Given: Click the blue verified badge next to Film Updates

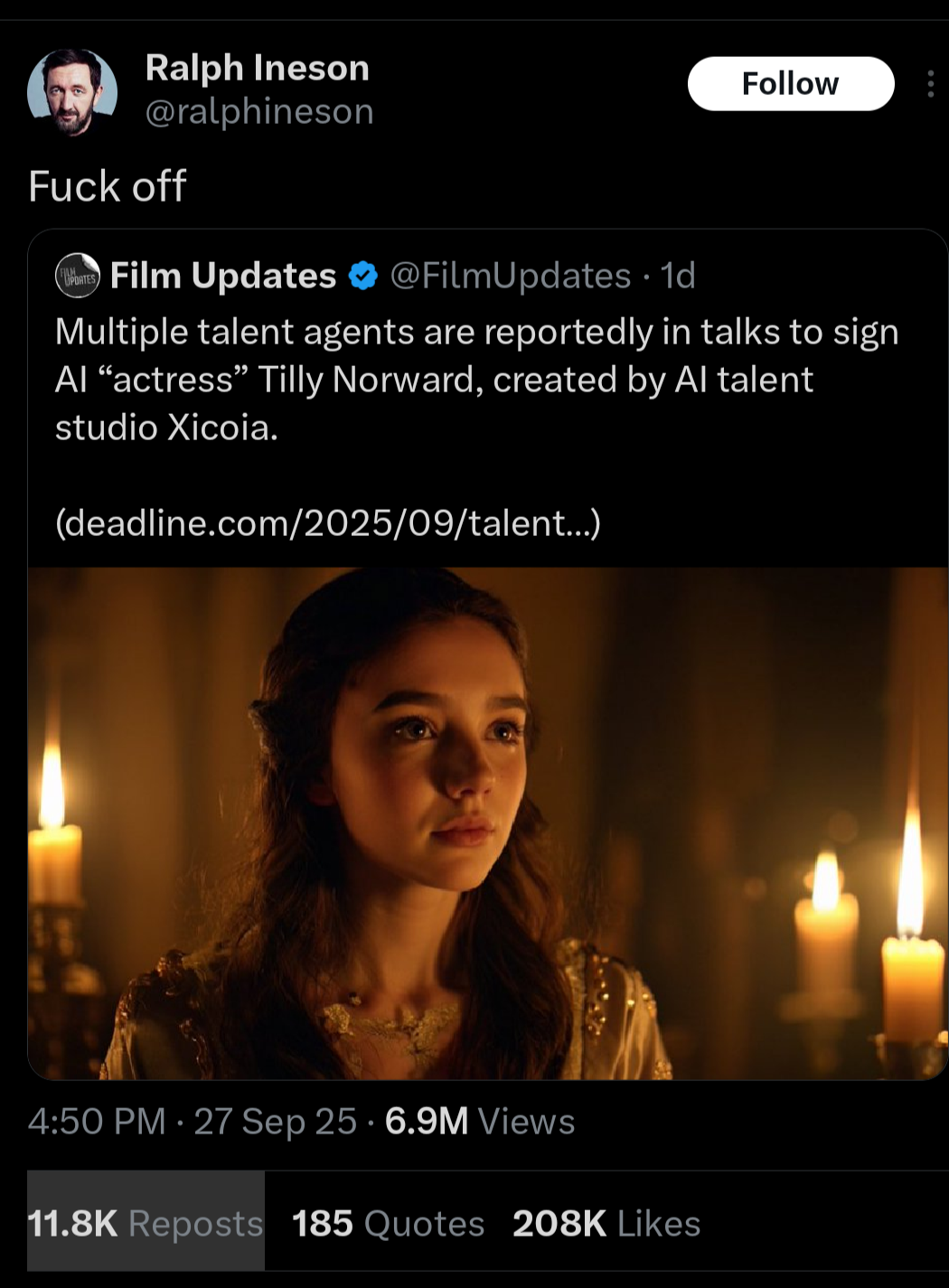Looking at the screenshot, I should [362, 276].
